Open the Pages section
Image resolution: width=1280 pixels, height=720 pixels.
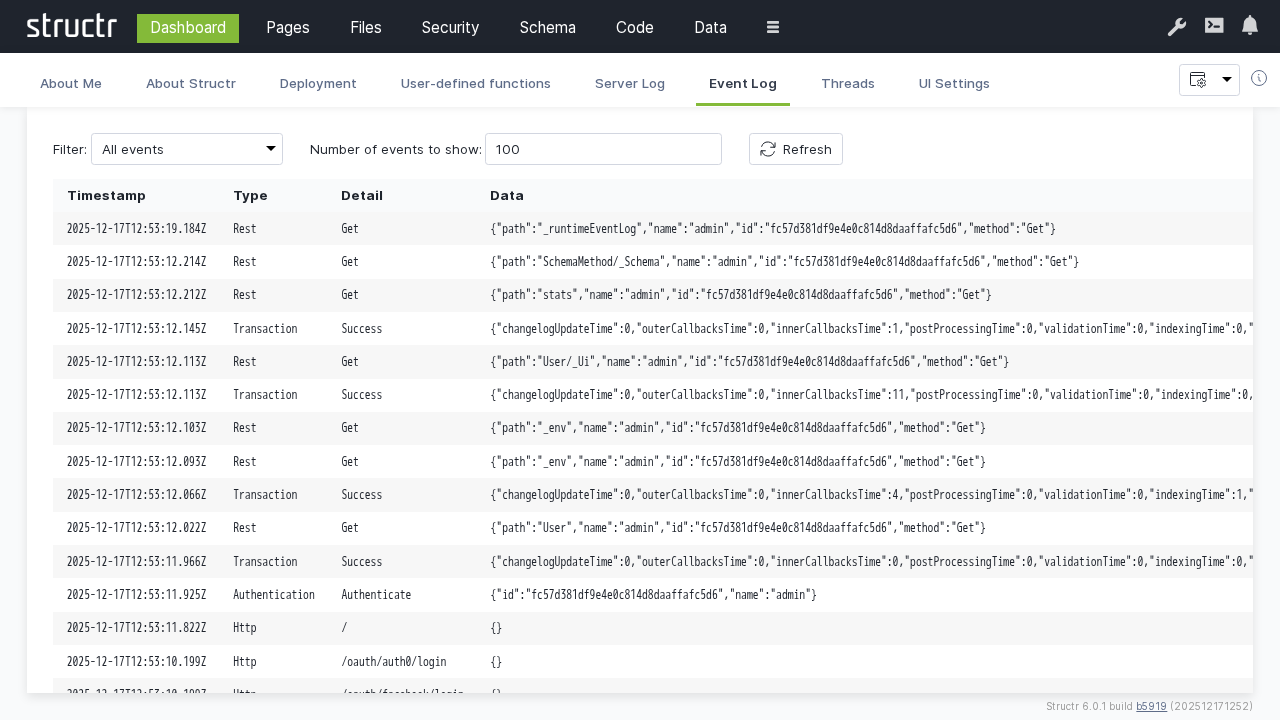pos(288,28)
